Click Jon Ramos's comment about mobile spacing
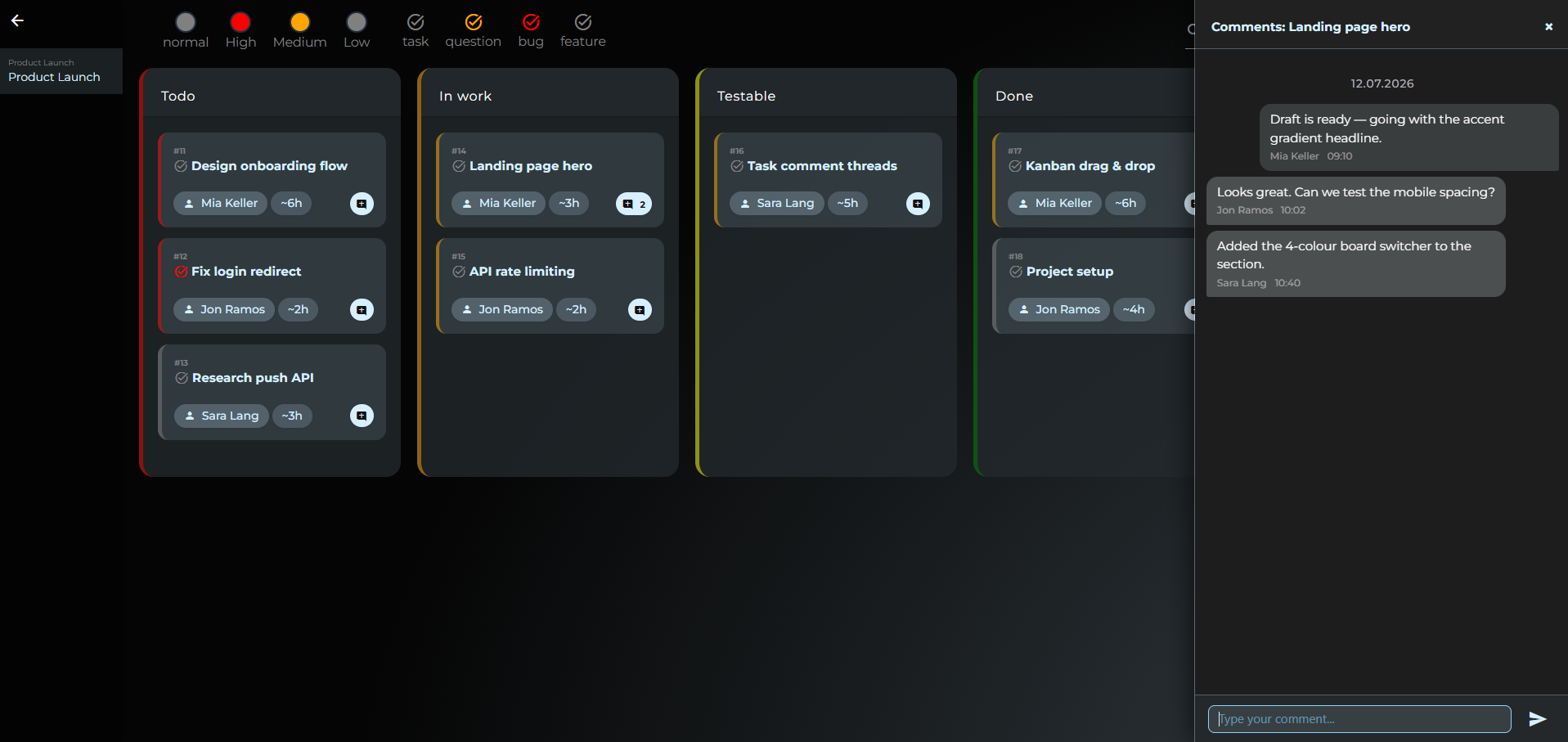This screenshot has width=1568, height=742. [x=1355, y=200]
